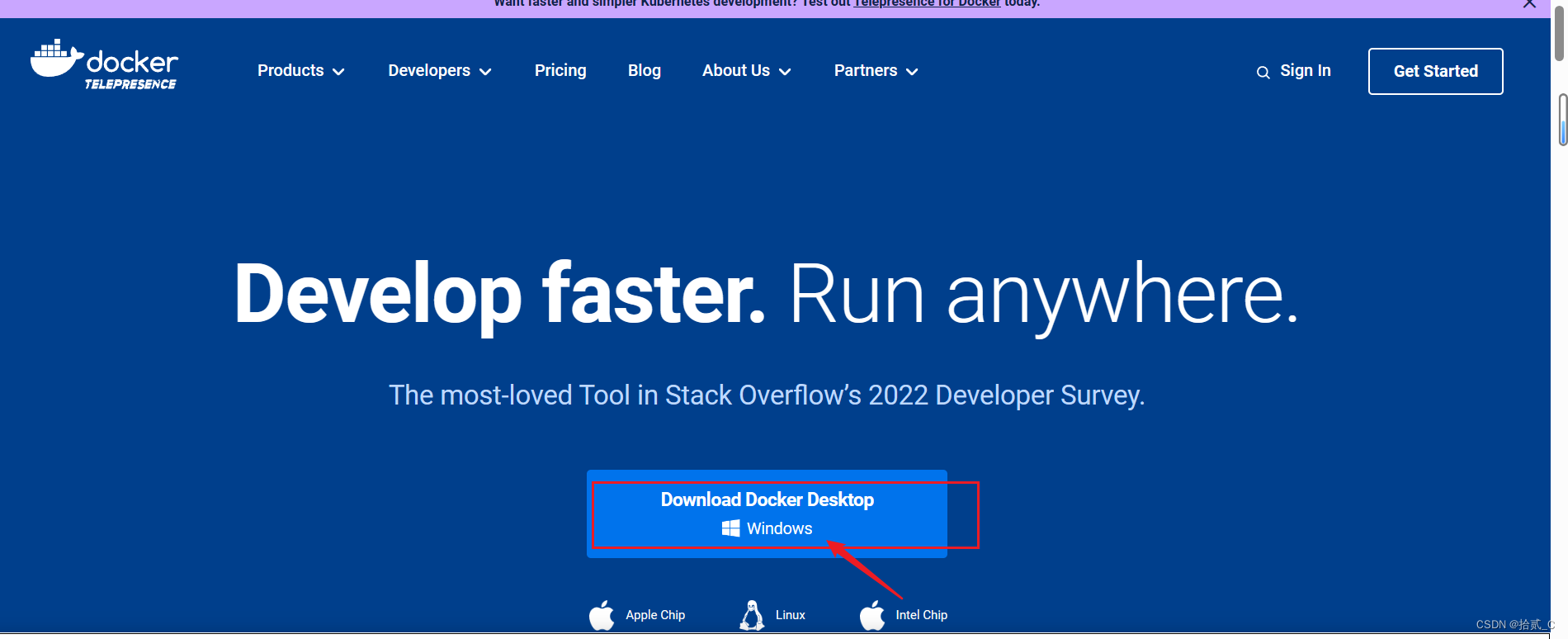The width and height of the screenshot is (1568, 639).
Task: Click the Windows logo in download button
Action: click(x=730, y=528)
